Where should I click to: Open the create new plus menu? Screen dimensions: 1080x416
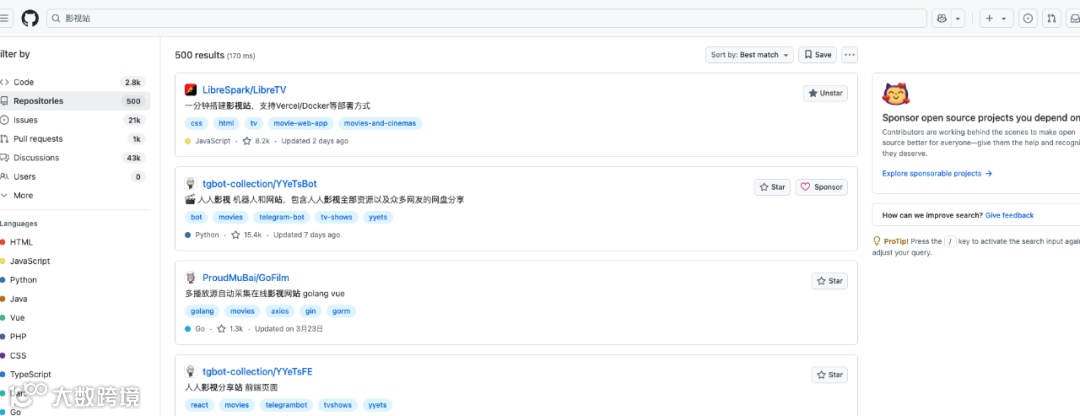pos(996,19)
